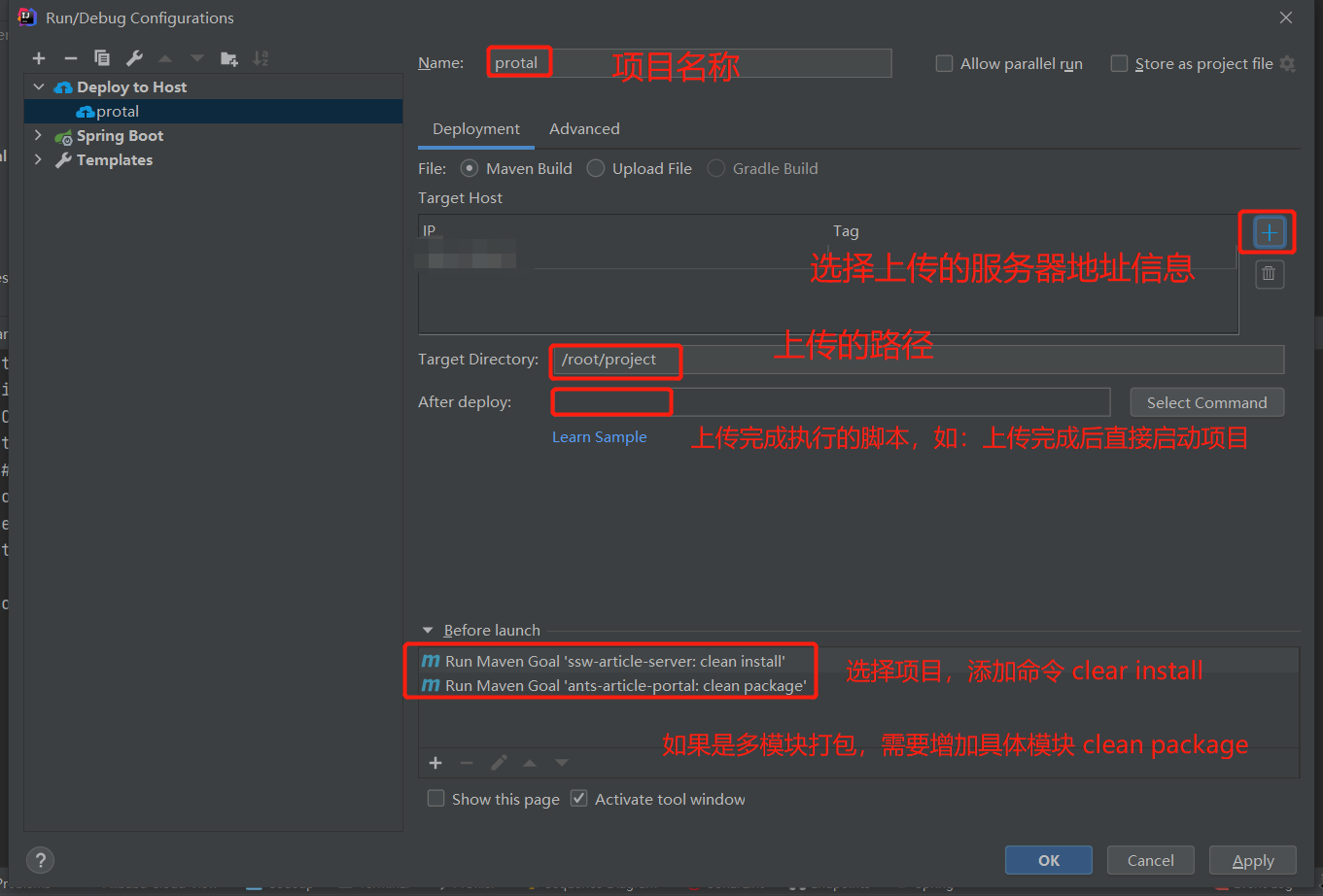Expand the Spring Boot node

39,136
